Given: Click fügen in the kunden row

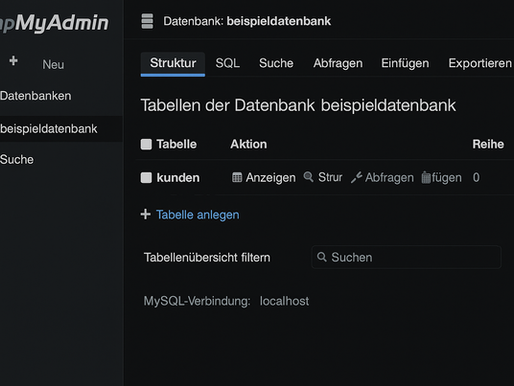Looking at the screenshot, I should [447, 178].
